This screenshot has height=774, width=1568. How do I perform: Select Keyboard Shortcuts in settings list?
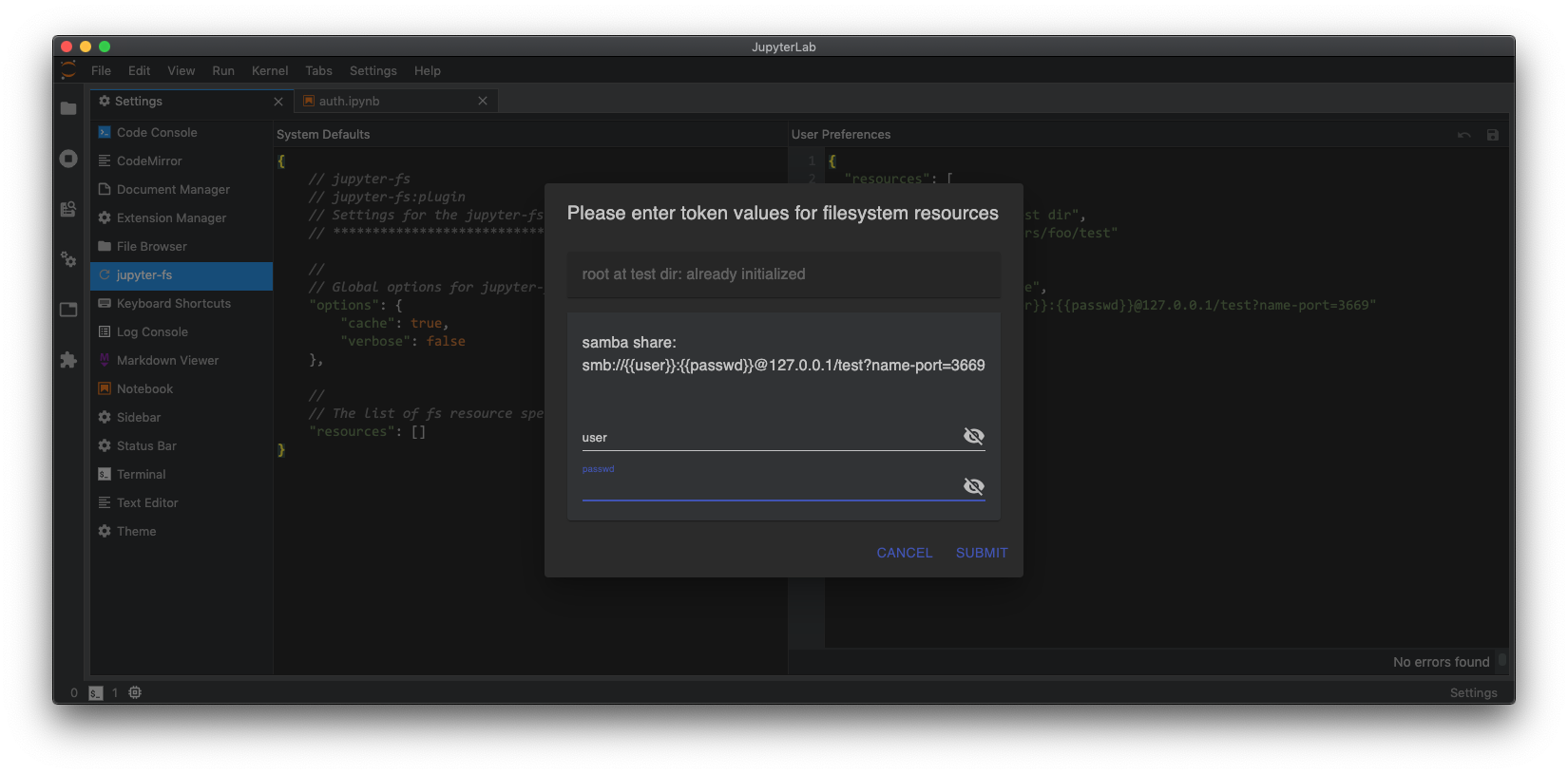[x=173, y=304]
